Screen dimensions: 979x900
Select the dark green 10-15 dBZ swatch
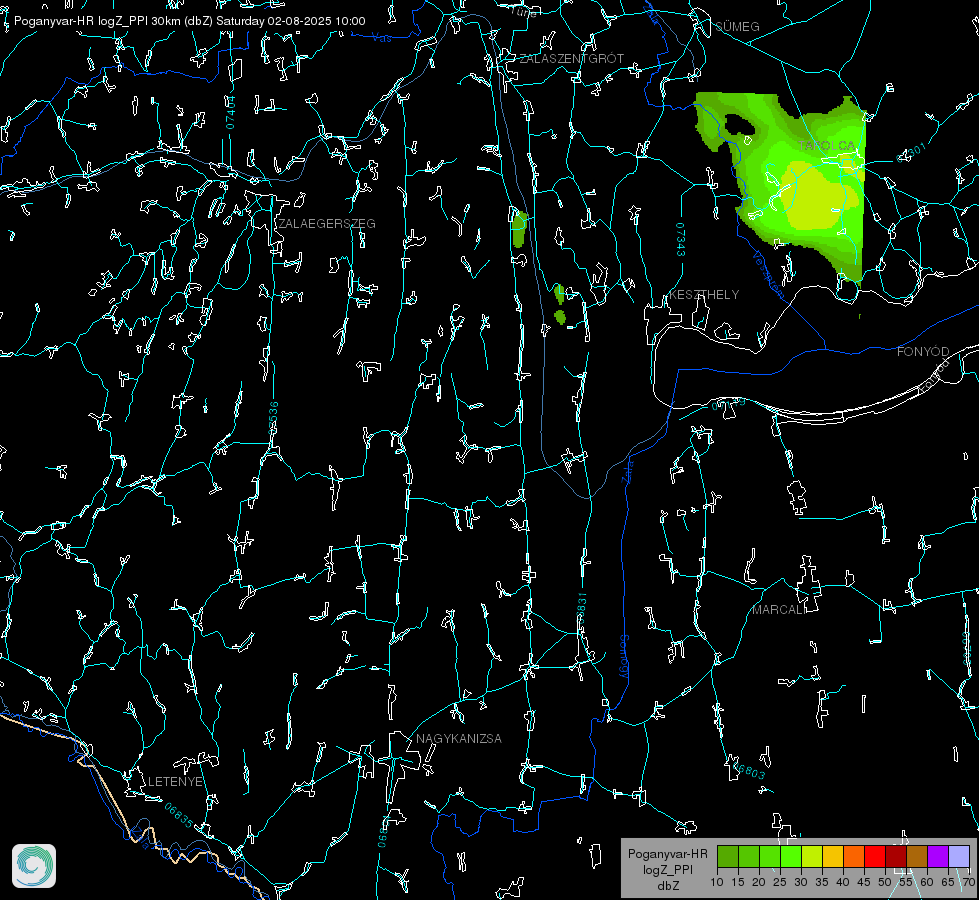coord(728,856)
